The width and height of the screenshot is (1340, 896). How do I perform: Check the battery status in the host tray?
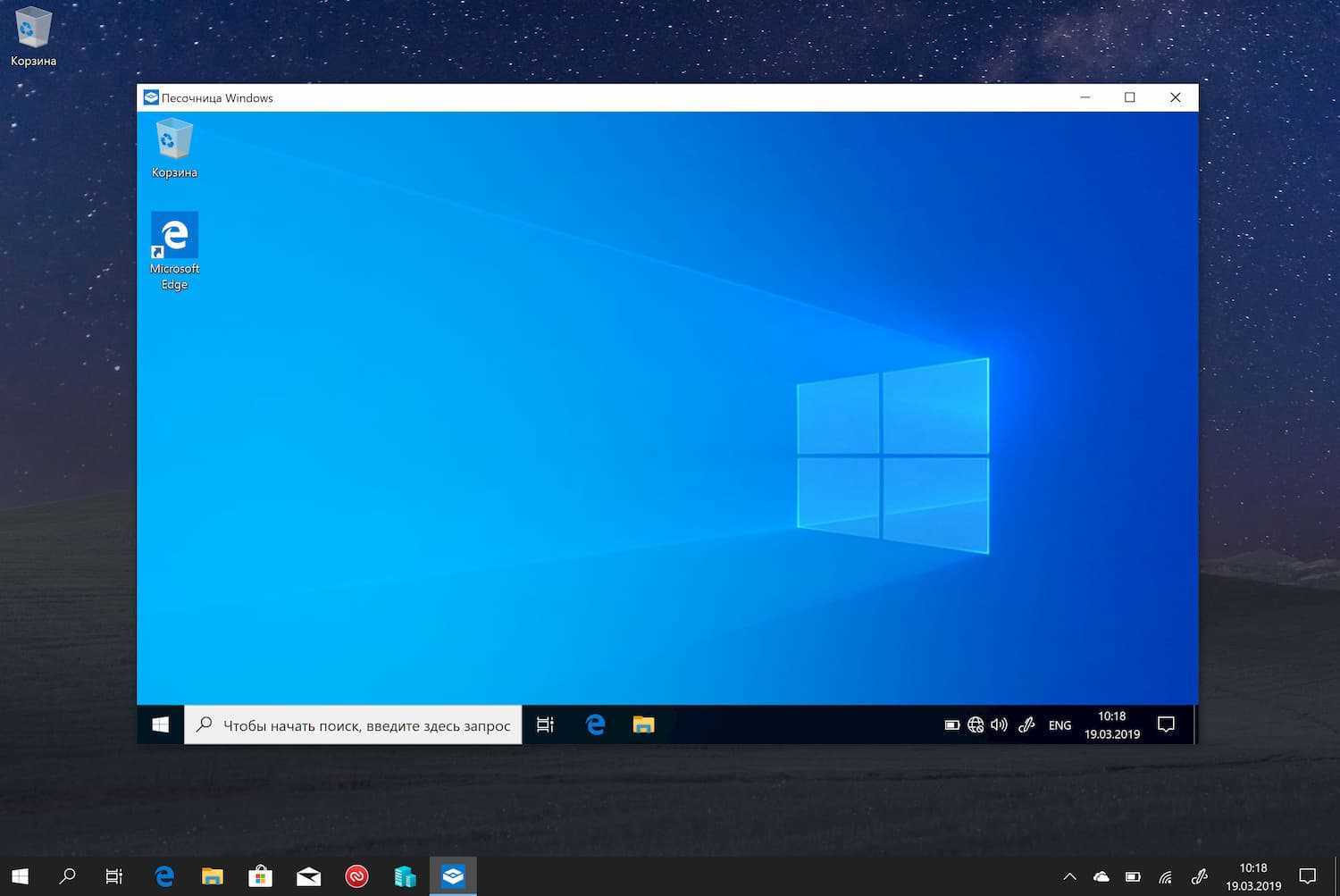(x=1133, y=876)
